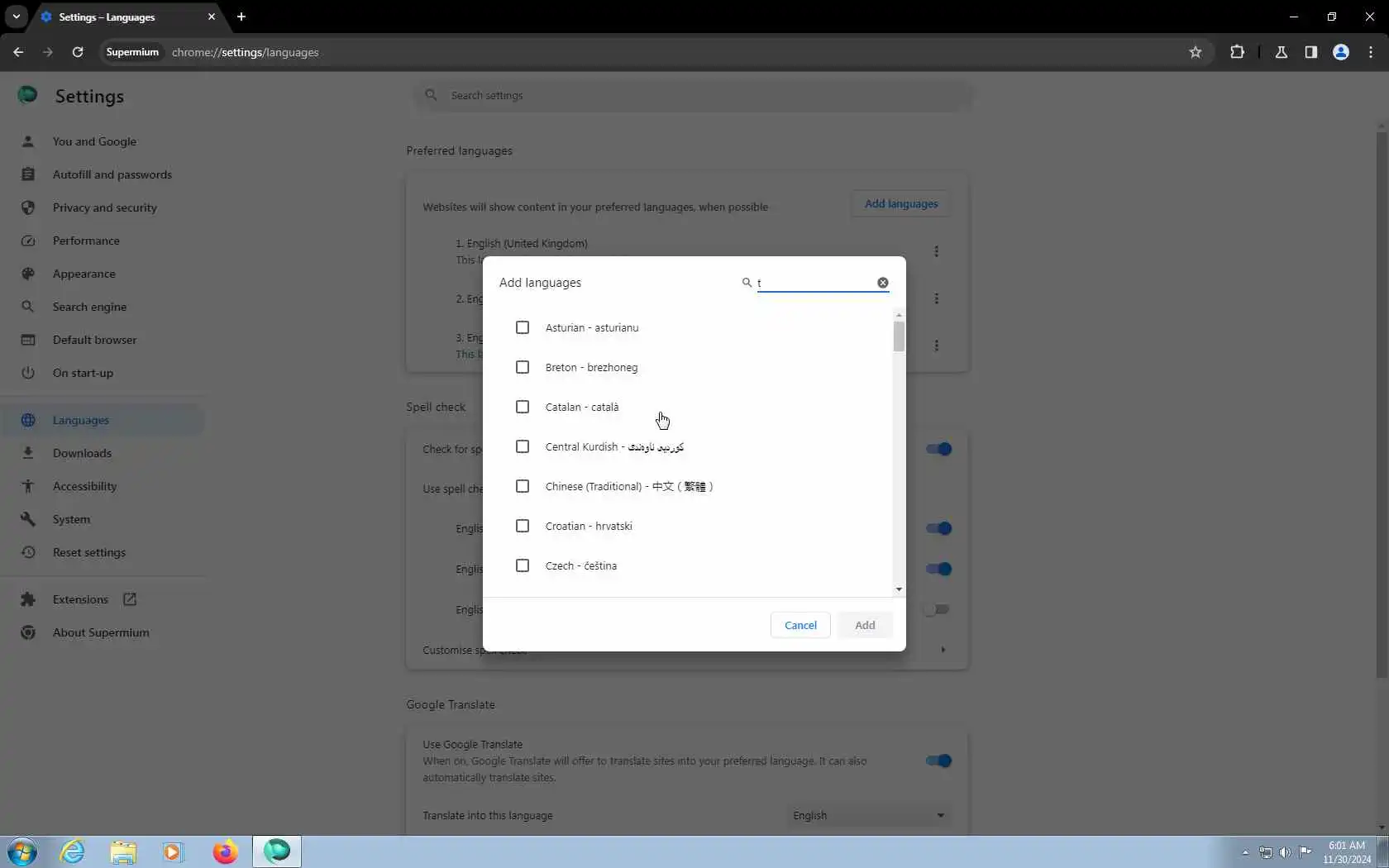This screenshot has height=868, width=1389.
Task: Open Windows Media Player from the taskbar
Action: coord(173,851)
